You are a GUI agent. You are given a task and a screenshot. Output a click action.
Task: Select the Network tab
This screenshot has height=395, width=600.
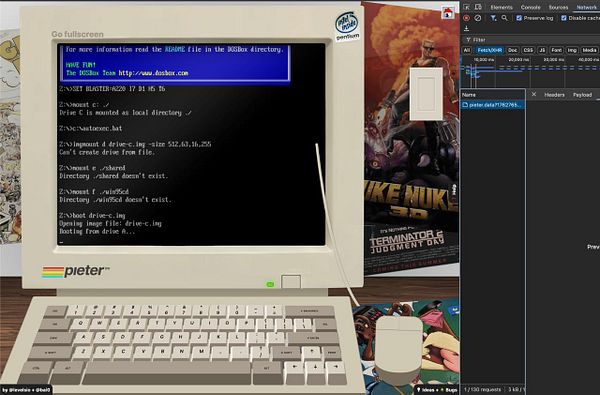[x=586, y=7]
